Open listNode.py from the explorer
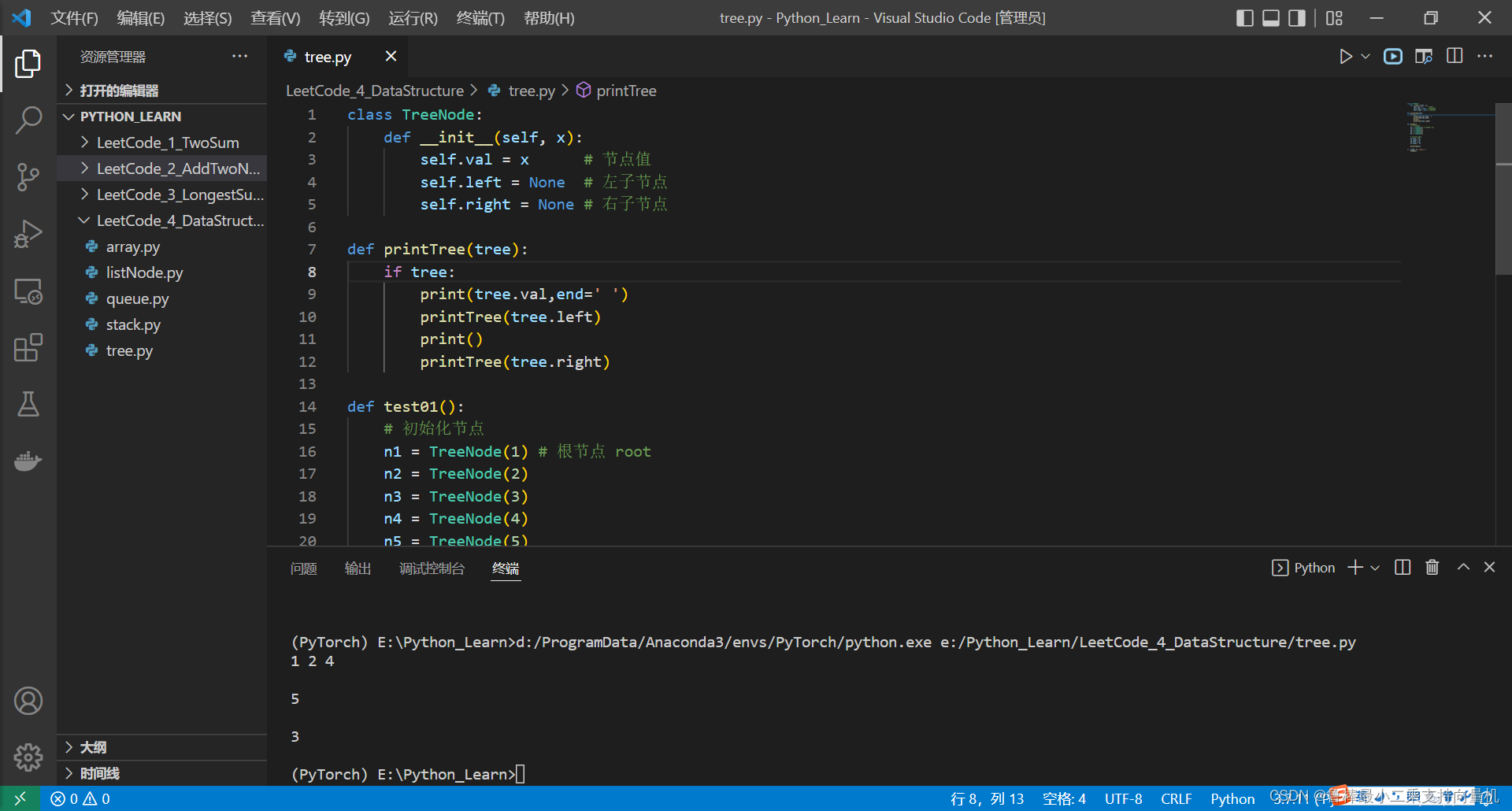The width and height of the screenshot is (1512, 811). tap(162, 272)
